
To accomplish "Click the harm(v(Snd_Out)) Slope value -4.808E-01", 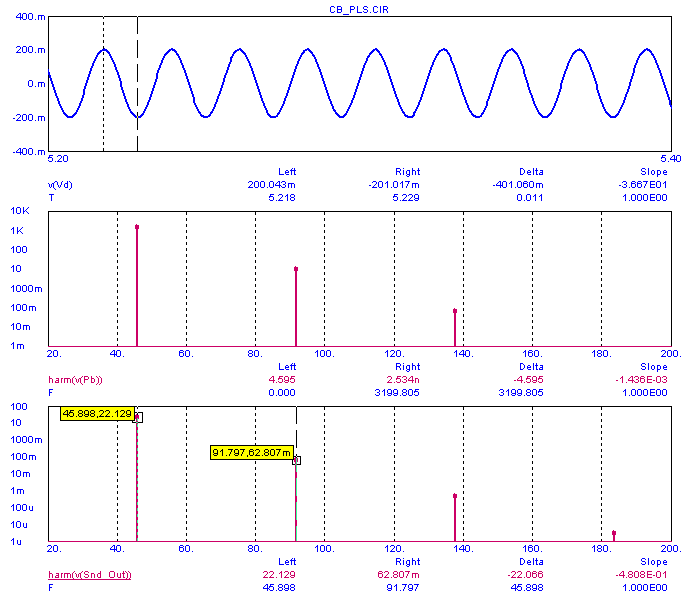I will click(x=641, y=575).
